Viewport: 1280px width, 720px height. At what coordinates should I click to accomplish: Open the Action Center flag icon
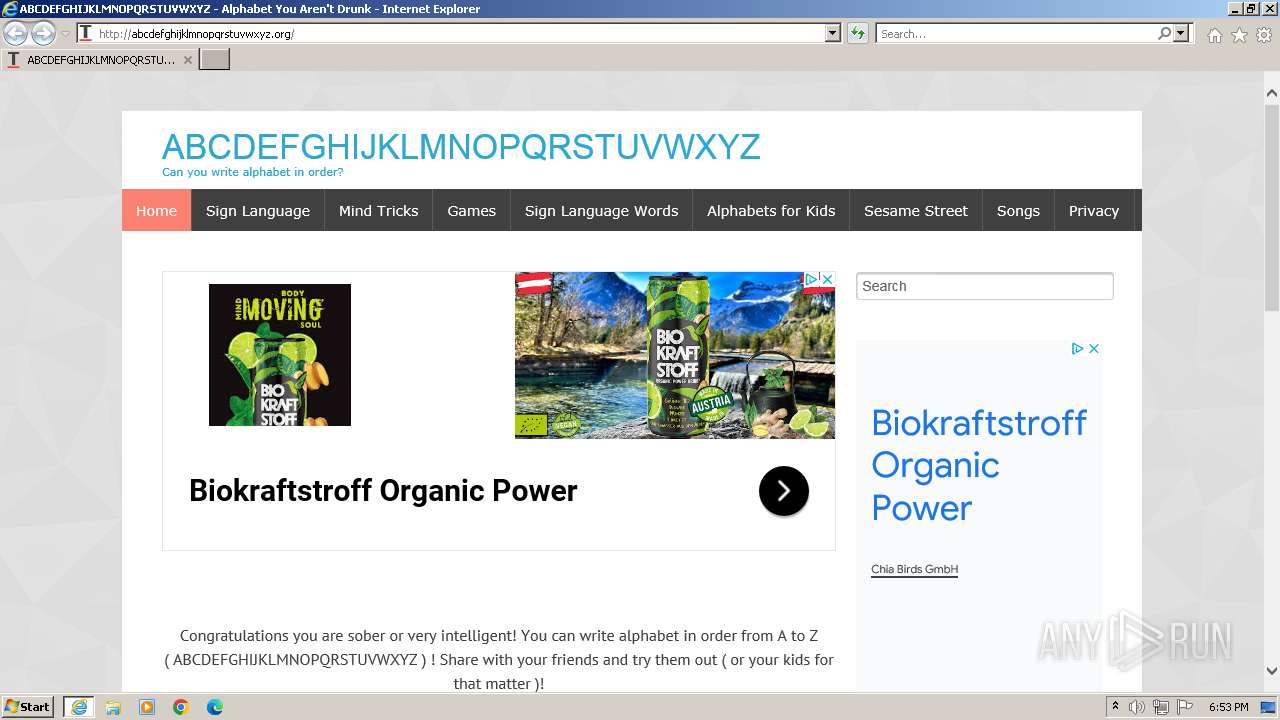click(x=1185, y=707)
